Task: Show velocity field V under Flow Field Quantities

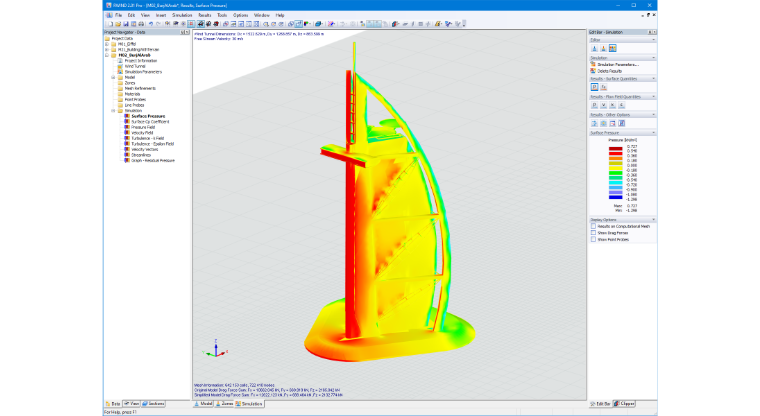Action: [x=603, y=105]
